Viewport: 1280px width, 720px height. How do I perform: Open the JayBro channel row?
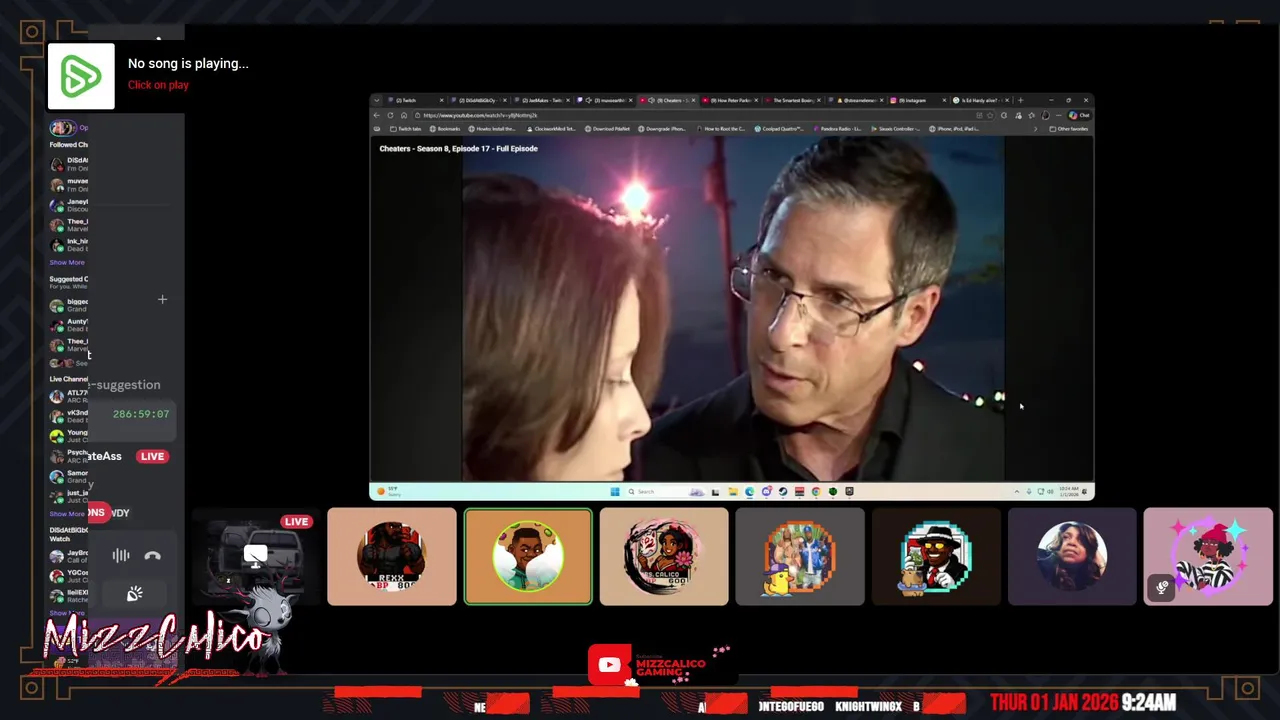click(69, 556)
